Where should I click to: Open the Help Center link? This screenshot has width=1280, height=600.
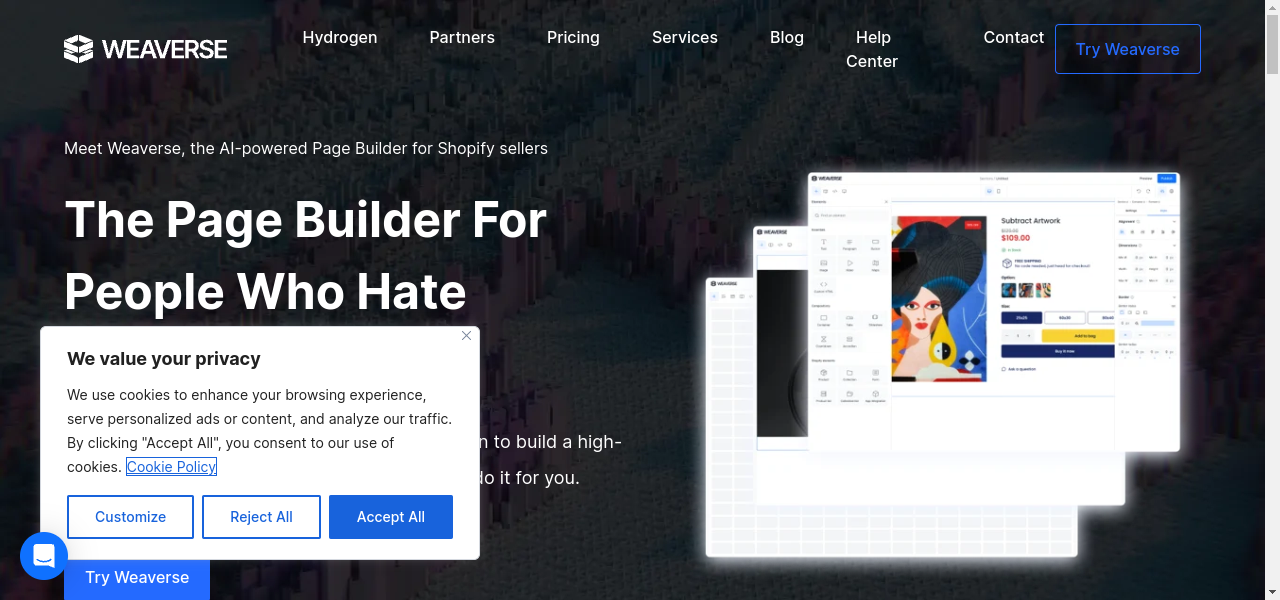click(x=872, y=49)
